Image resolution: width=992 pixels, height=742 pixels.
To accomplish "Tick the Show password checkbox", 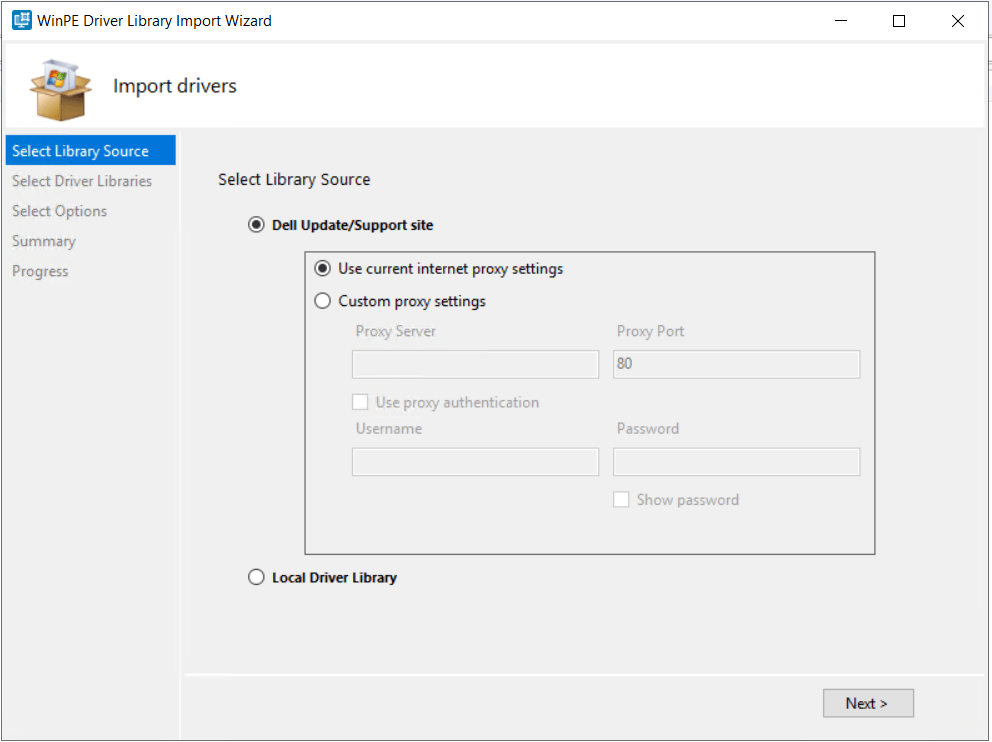I will click(x=621, y=499).
